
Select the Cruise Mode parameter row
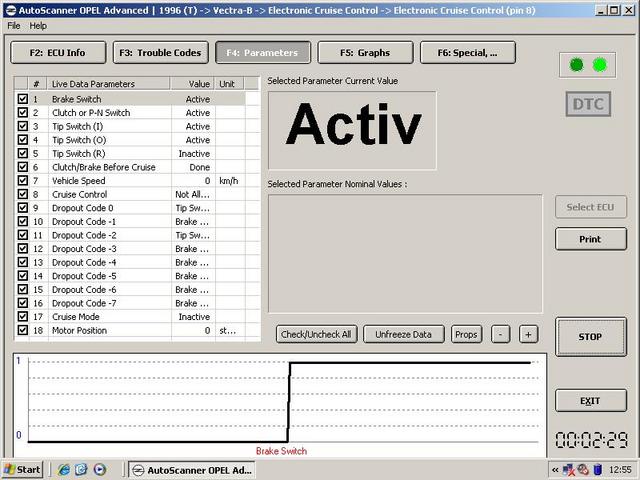tap(130, 316)
